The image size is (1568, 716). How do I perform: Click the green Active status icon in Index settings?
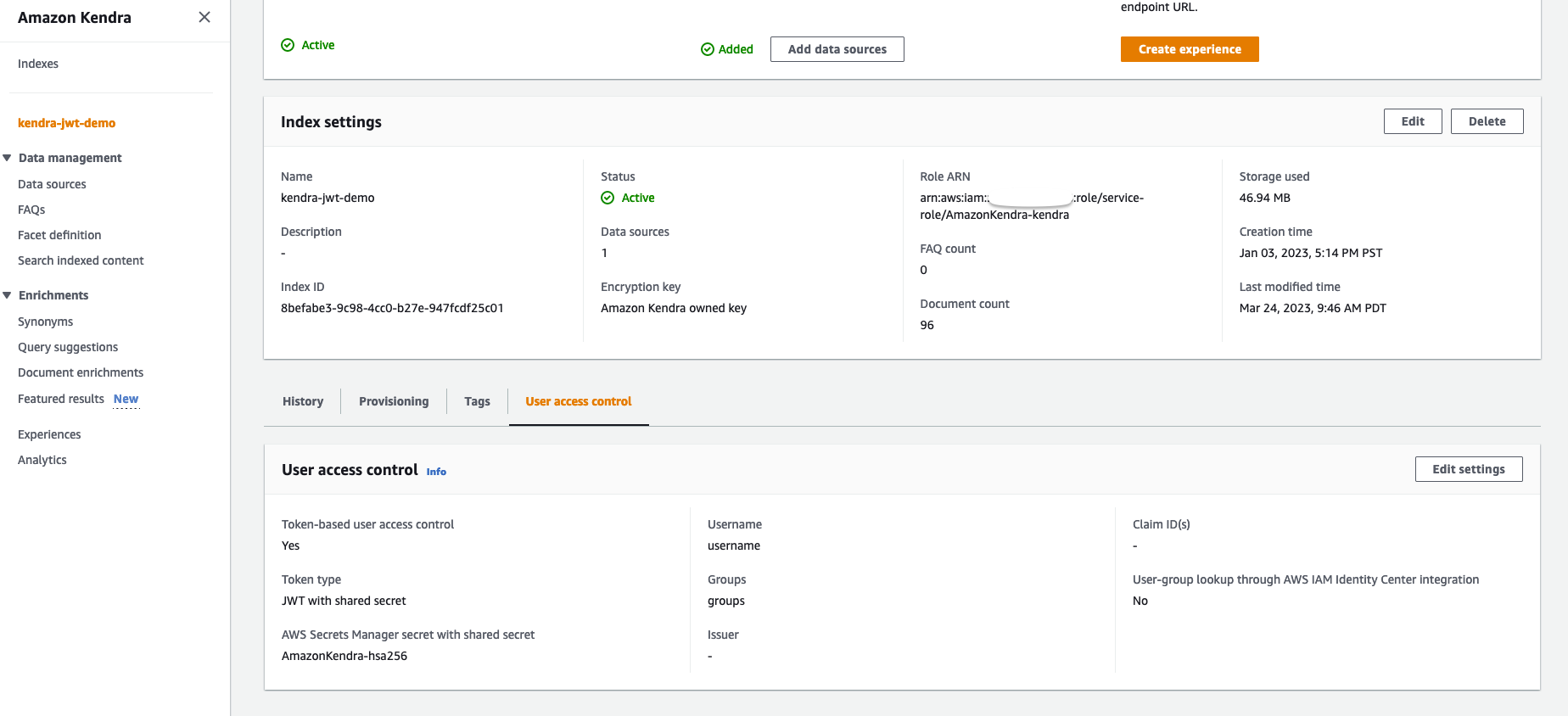(x=608, y=198)
